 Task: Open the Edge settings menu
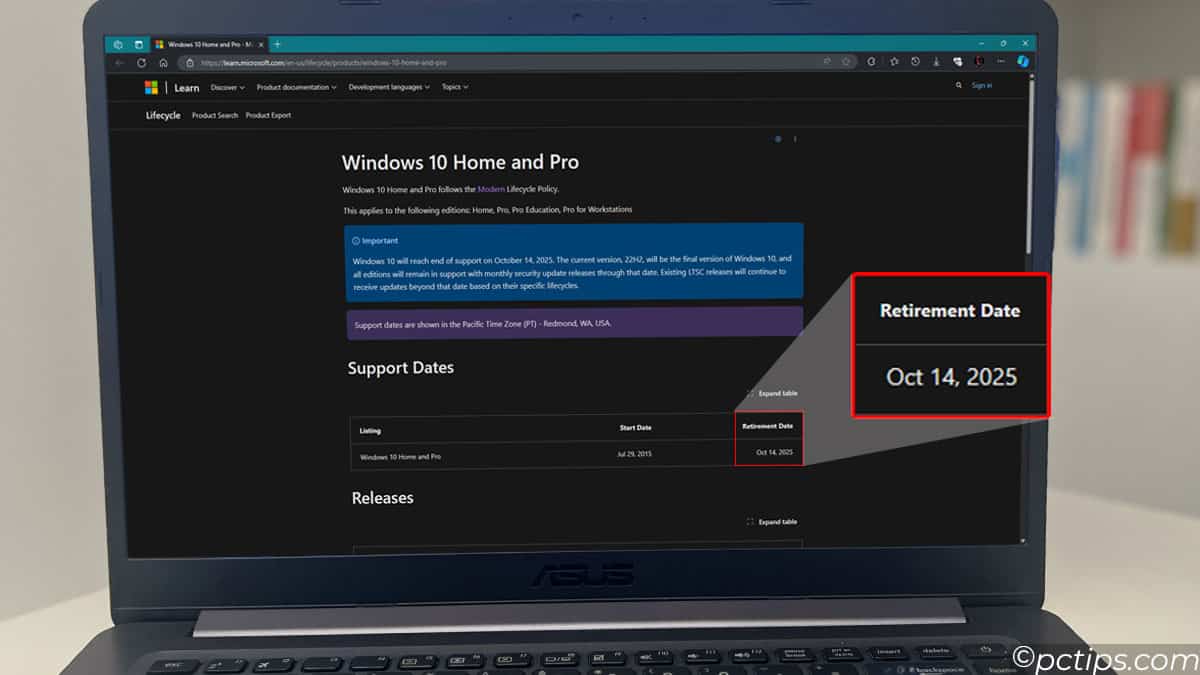pos(1001,61)
